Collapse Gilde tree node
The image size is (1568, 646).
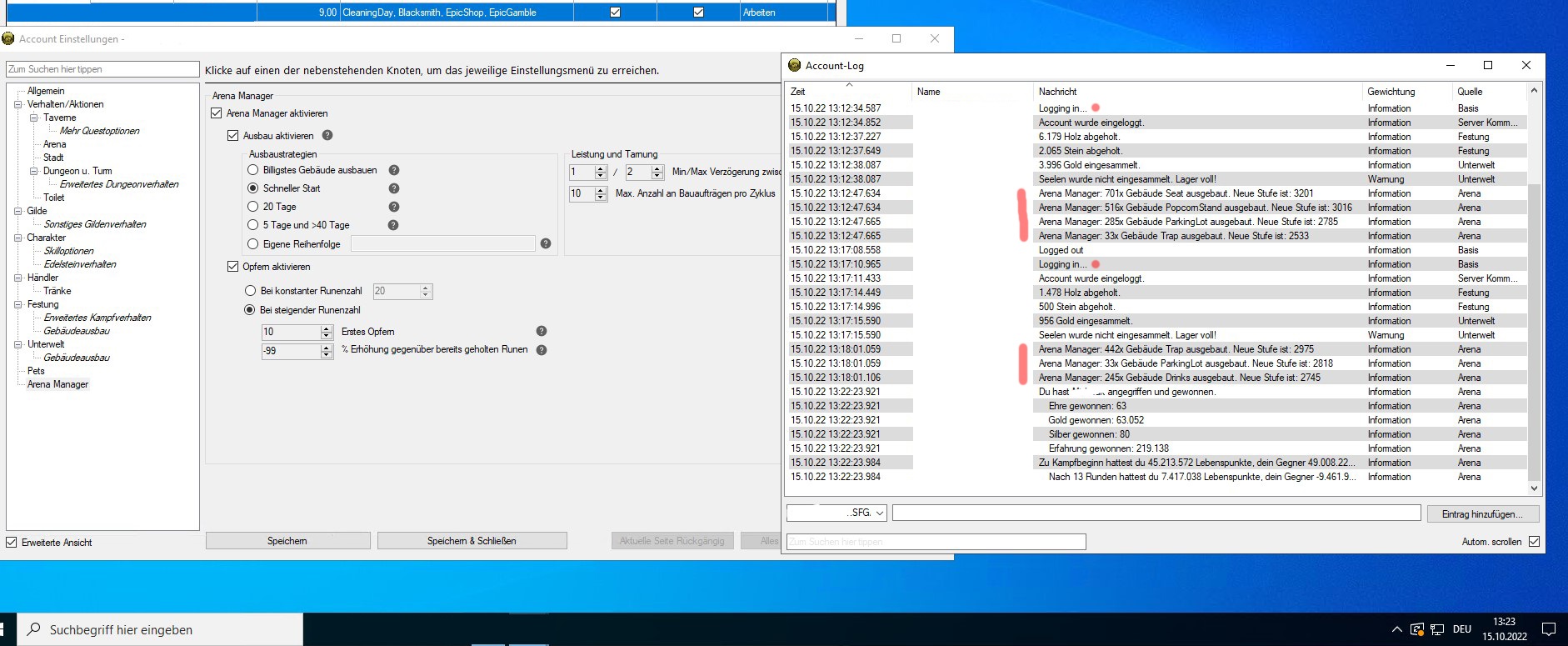coord(18,211)
